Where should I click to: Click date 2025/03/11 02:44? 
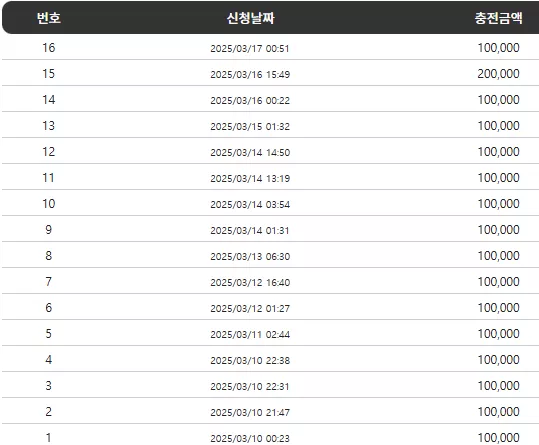coord(250,334)
